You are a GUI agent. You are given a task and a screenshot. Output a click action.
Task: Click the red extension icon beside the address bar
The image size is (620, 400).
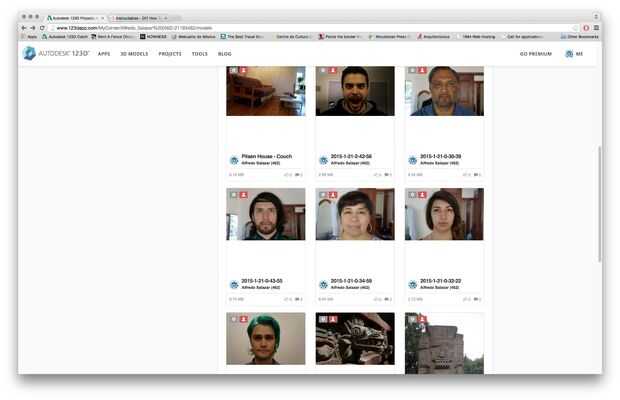point(586,28)
